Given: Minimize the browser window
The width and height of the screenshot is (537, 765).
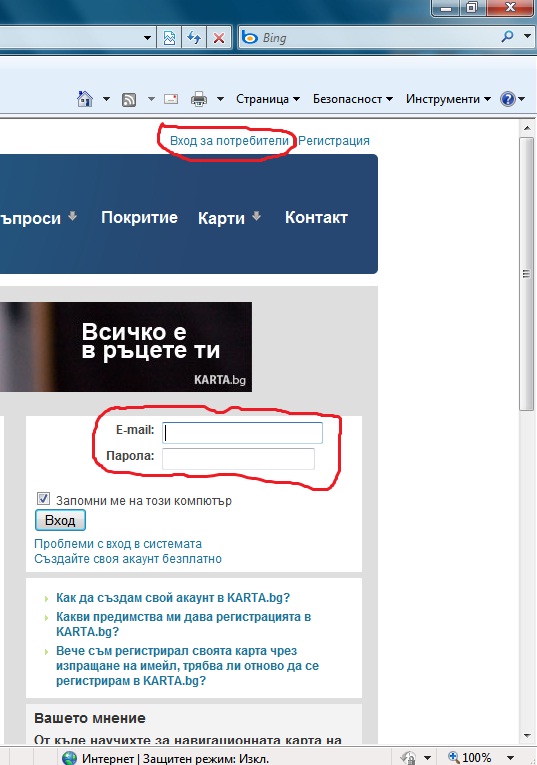Looking at the screenshot, I should [x=446, y=7].
